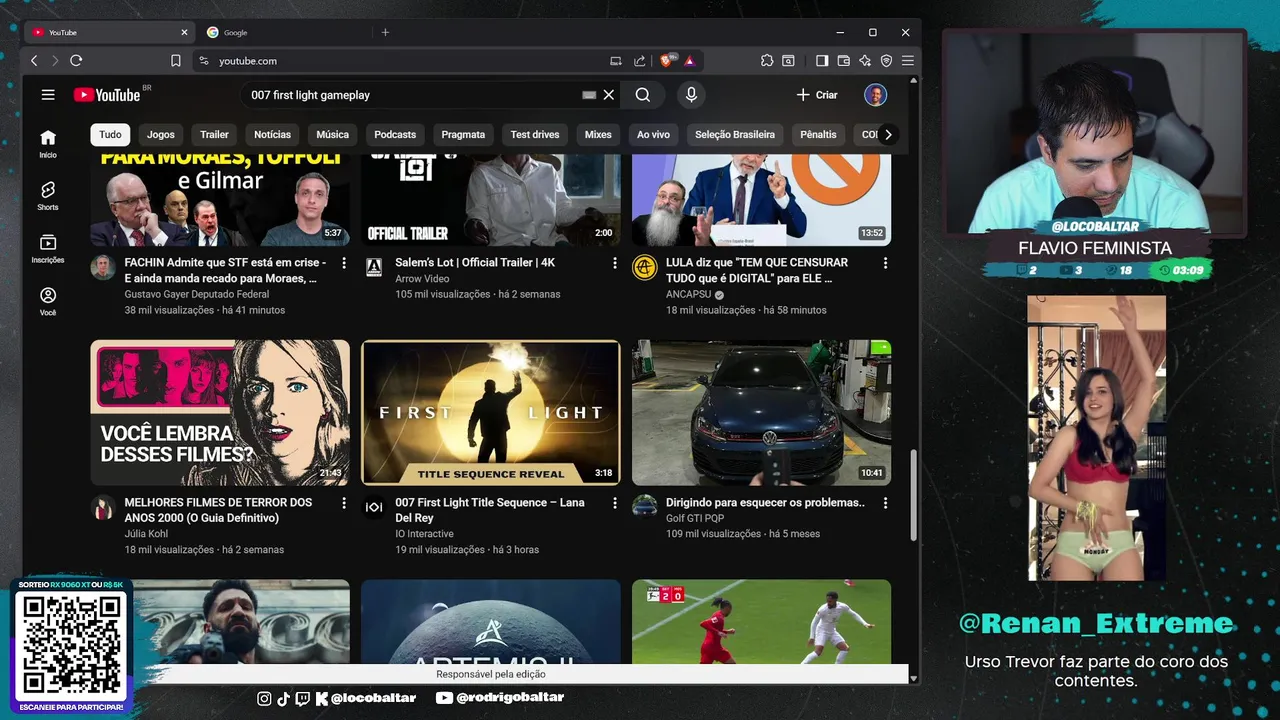Switch to the Google browser tab
This screenshot has width=1280, height=720.
point(285,32)
